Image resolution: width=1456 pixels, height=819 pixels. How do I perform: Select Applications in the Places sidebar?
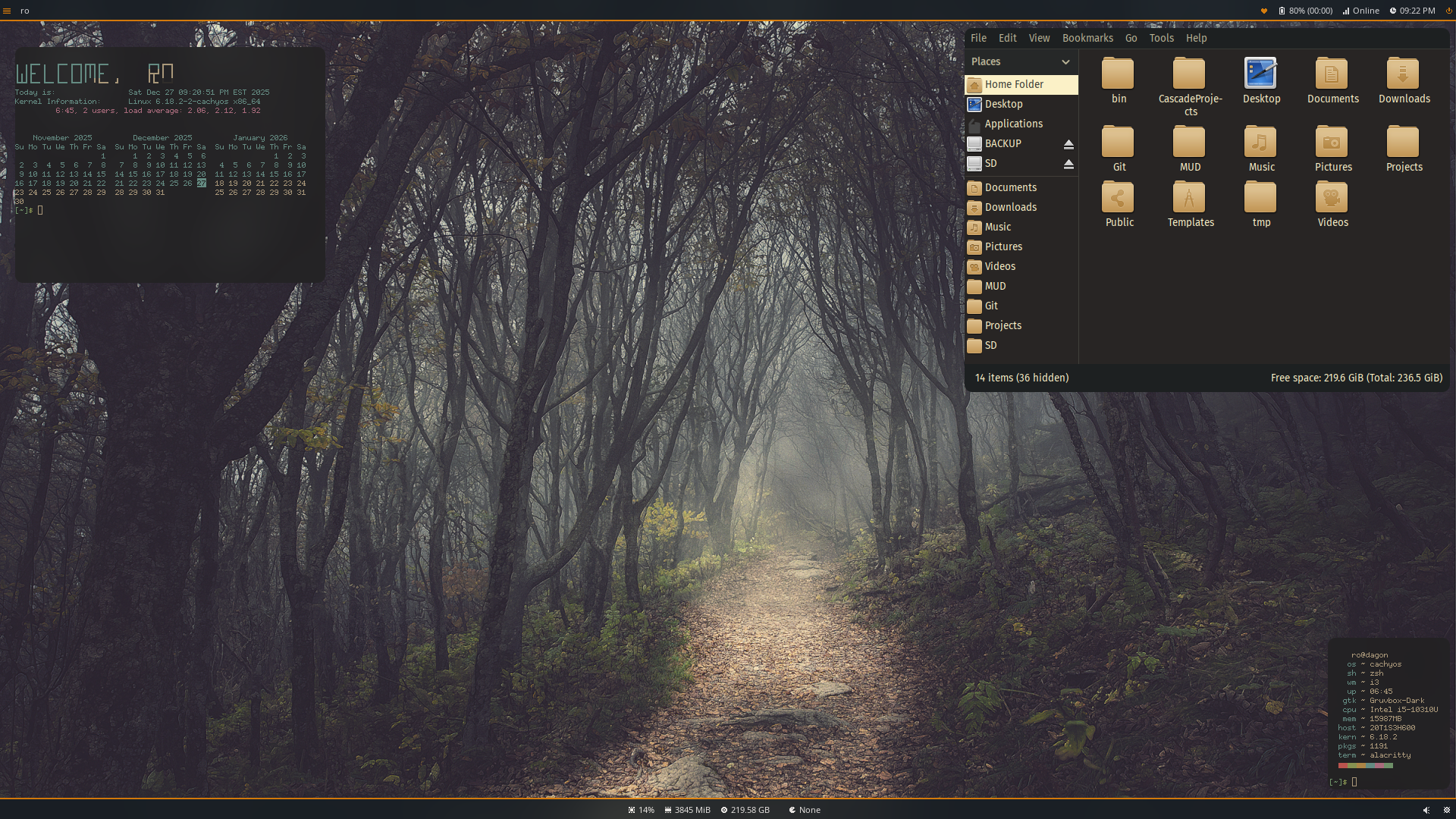pyautogui.click(x=1013, y=124)
